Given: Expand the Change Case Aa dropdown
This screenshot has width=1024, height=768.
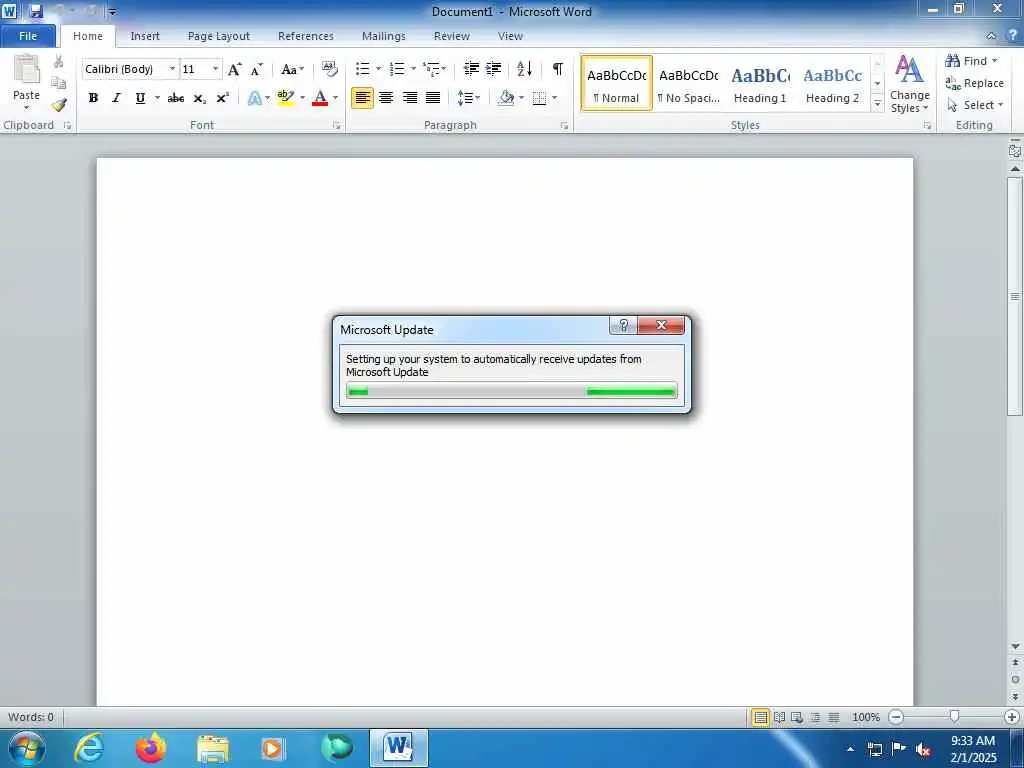Looking at the screenshot, I should (292, 69).
